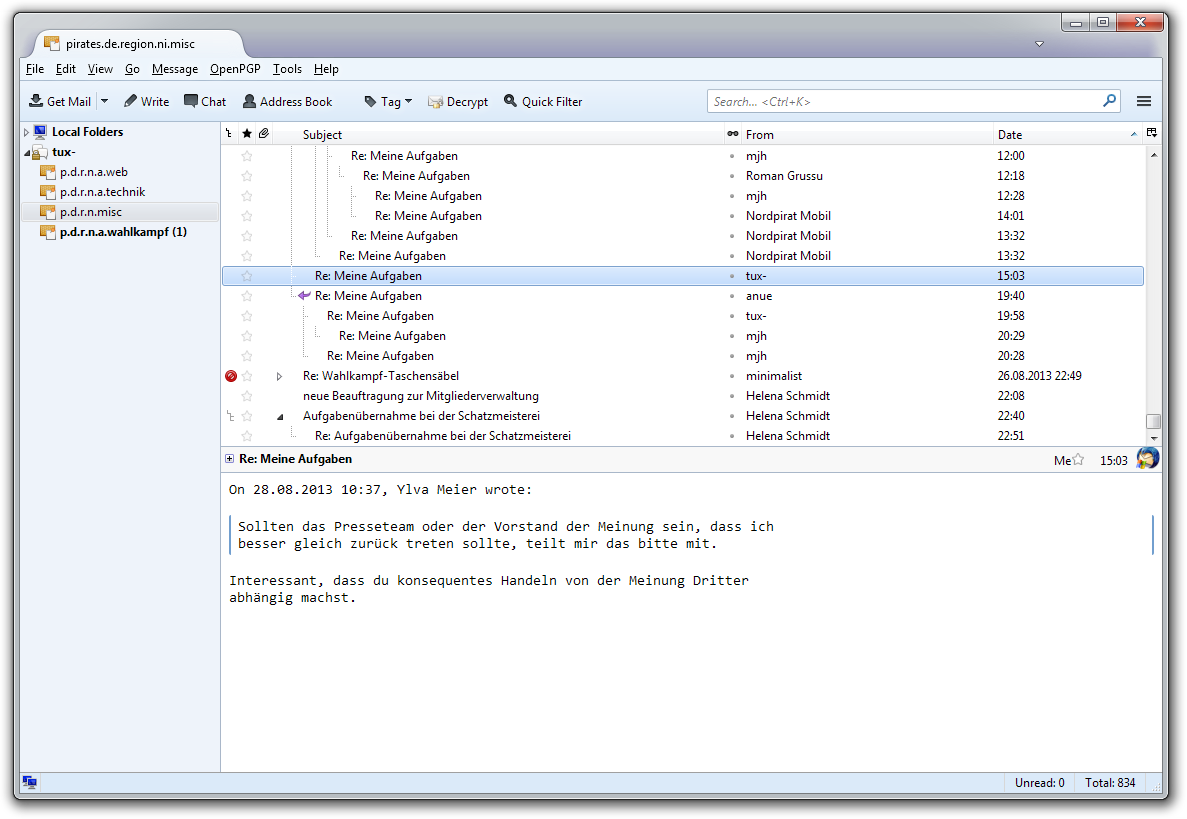Open the Tag dropdown arrow
This screenshot has width=1187, height=819.
pos(408,101)
